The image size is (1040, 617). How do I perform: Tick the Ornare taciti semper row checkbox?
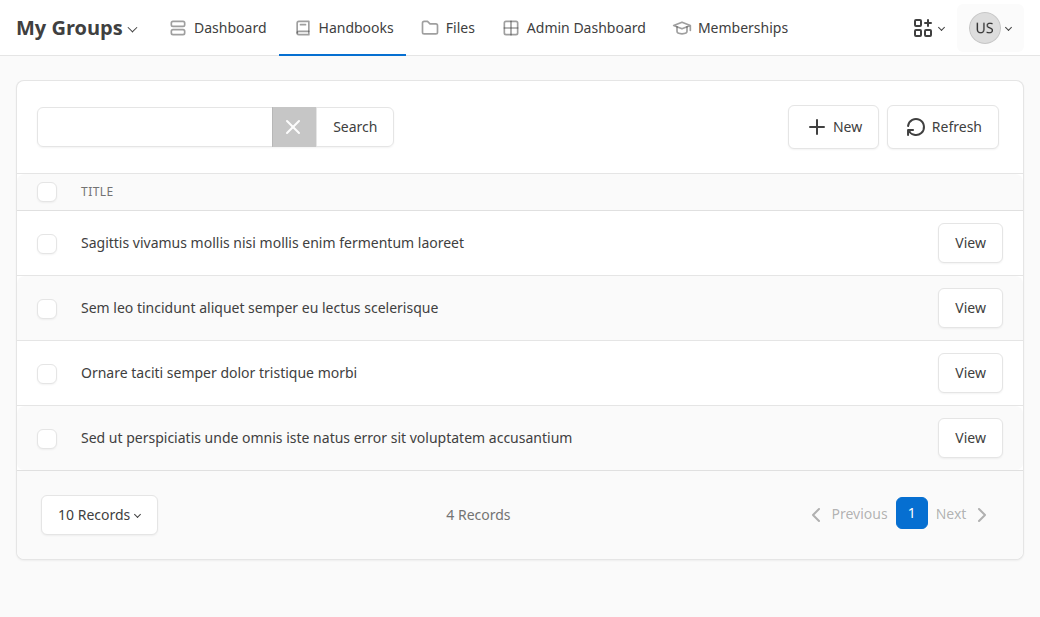[x=47, y=374]
